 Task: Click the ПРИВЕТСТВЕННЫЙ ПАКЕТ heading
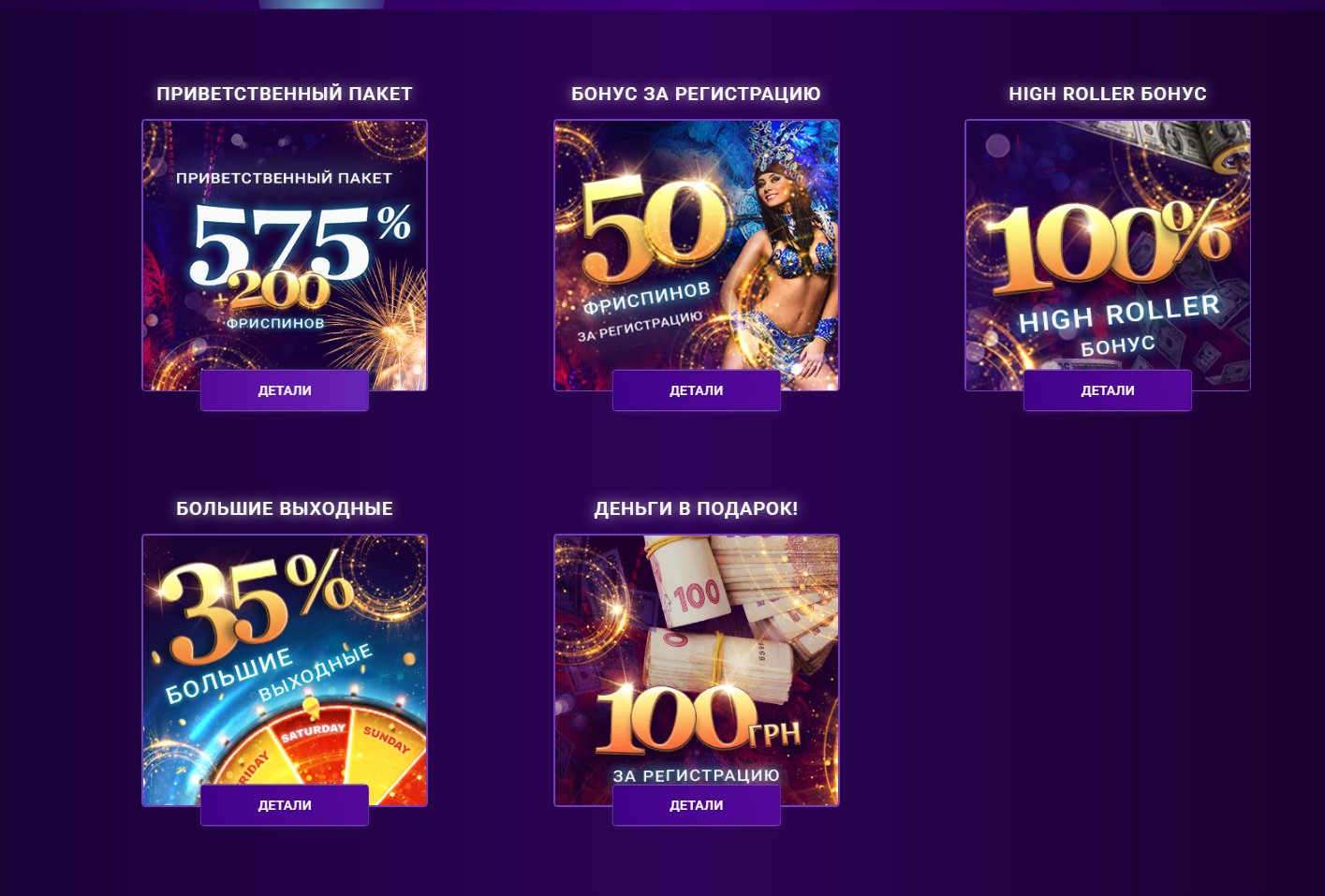285,94
